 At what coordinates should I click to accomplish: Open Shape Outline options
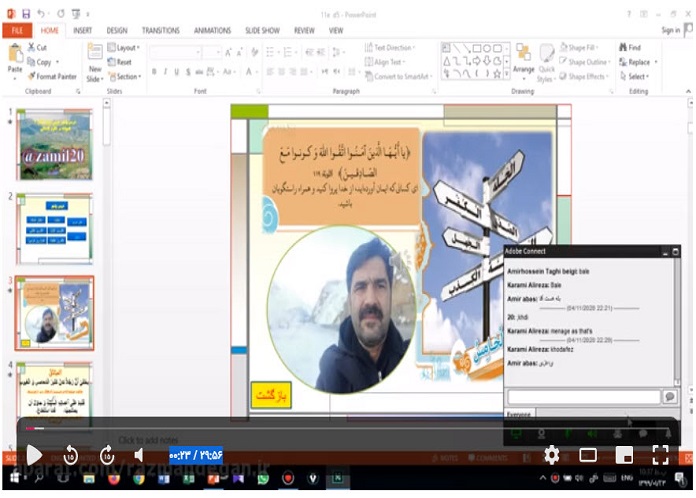coord(585,62)
